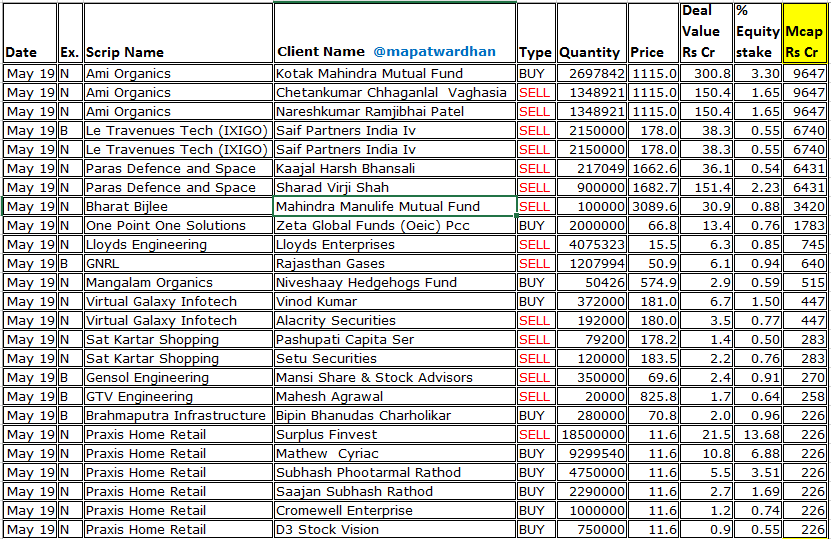Click quantity 9299540 cell

pyautogui.click(x=591, y=454)
